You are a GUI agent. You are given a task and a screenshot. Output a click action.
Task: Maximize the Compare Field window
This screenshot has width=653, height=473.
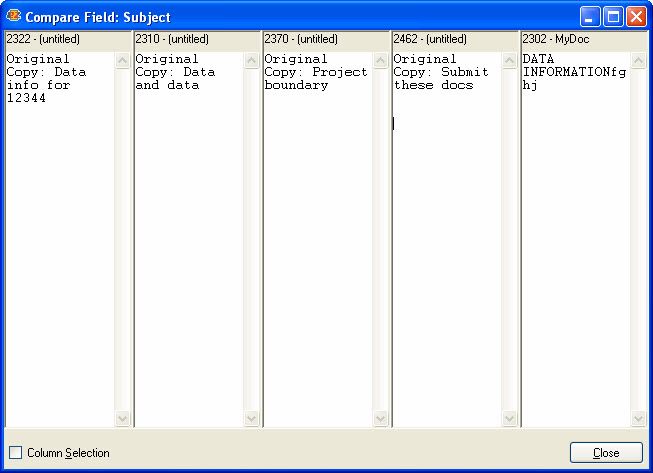(x=613, y=17)
